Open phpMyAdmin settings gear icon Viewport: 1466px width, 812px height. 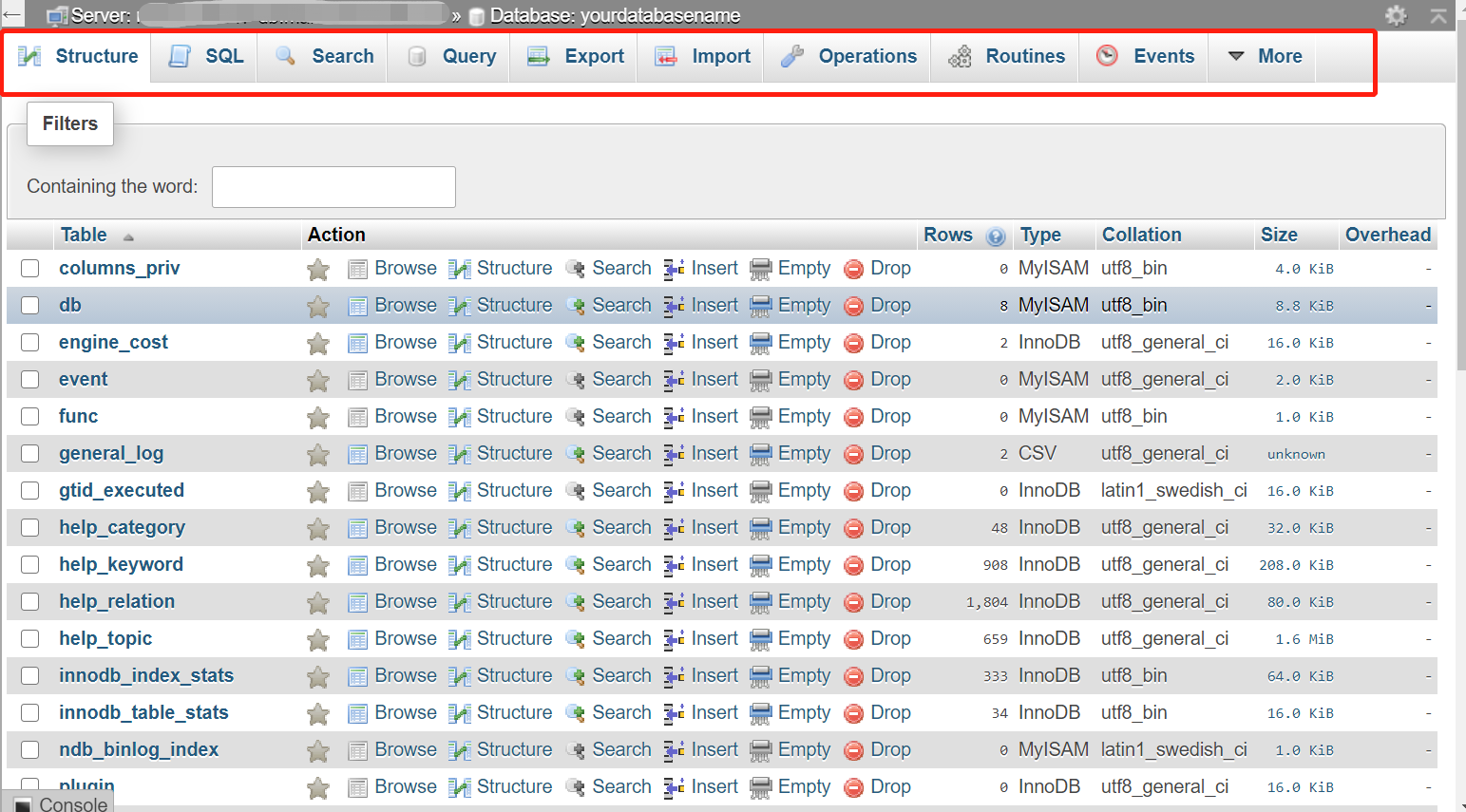pyautogui.click(x=1395, y=15)
